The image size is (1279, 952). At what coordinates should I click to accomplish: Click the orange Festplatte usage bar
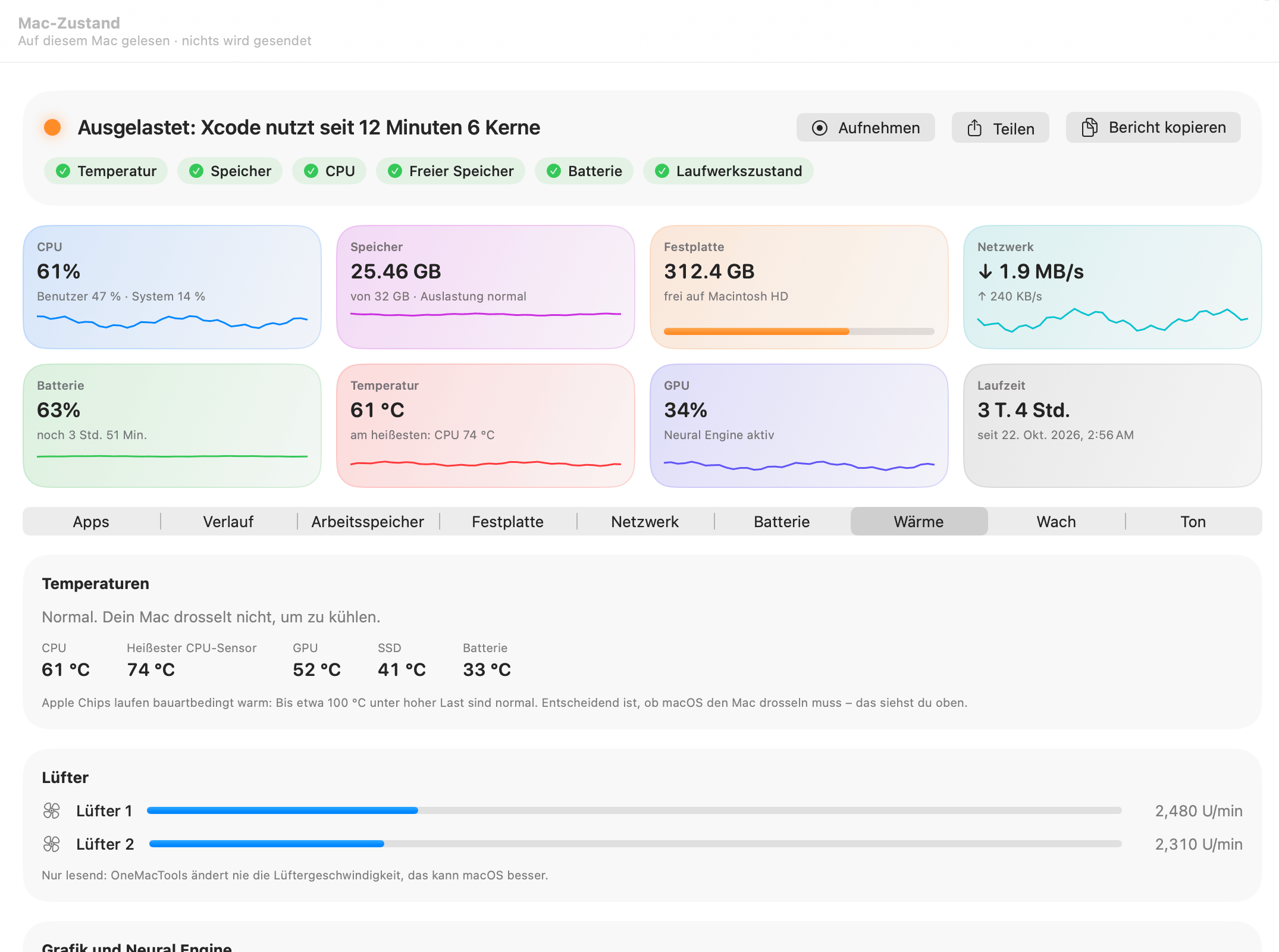click(799, 331)
